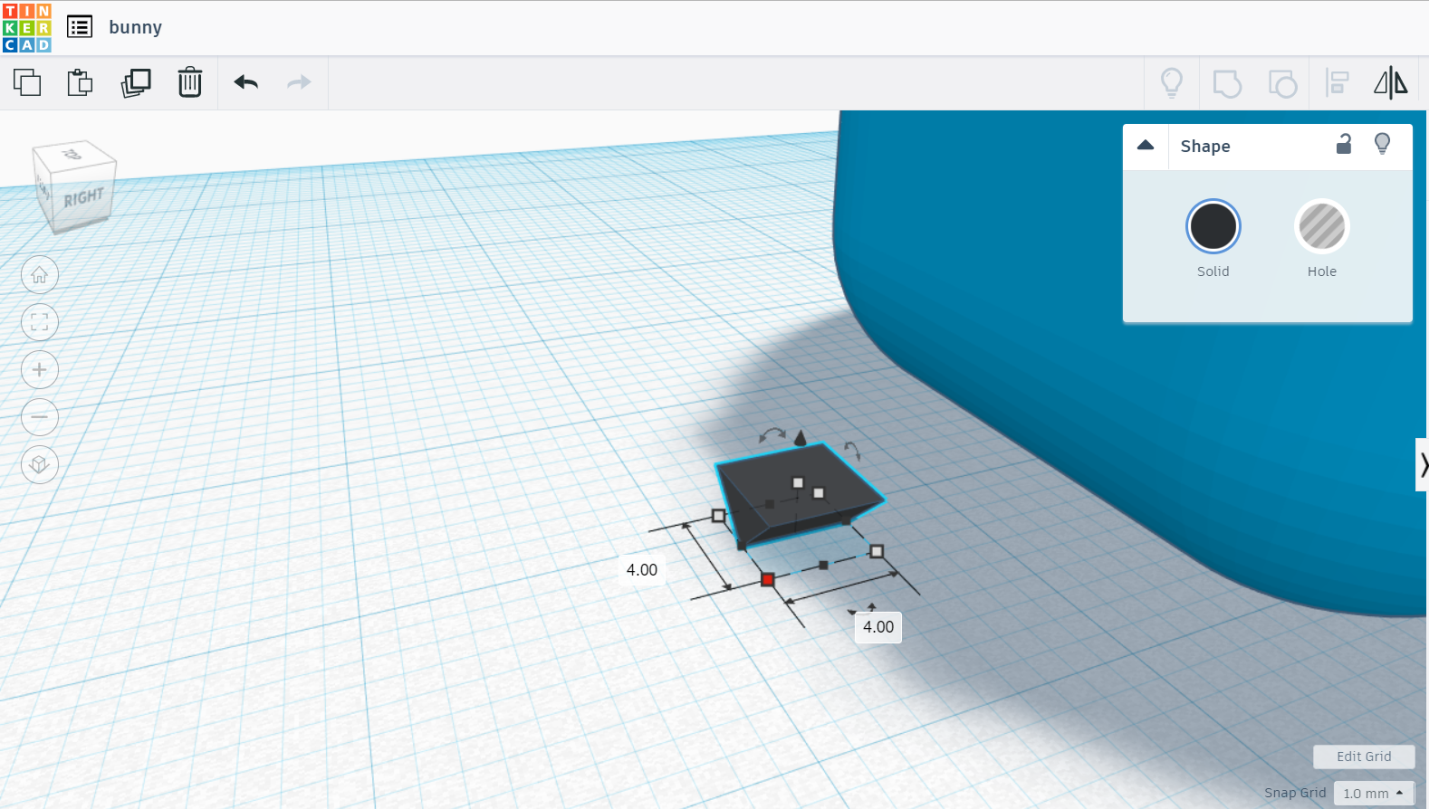The height and width of the screenshot is (809, 1429).
Task: Click the Show all lightbulb icon in the toolbar
Action: [x=1171, y=82]
